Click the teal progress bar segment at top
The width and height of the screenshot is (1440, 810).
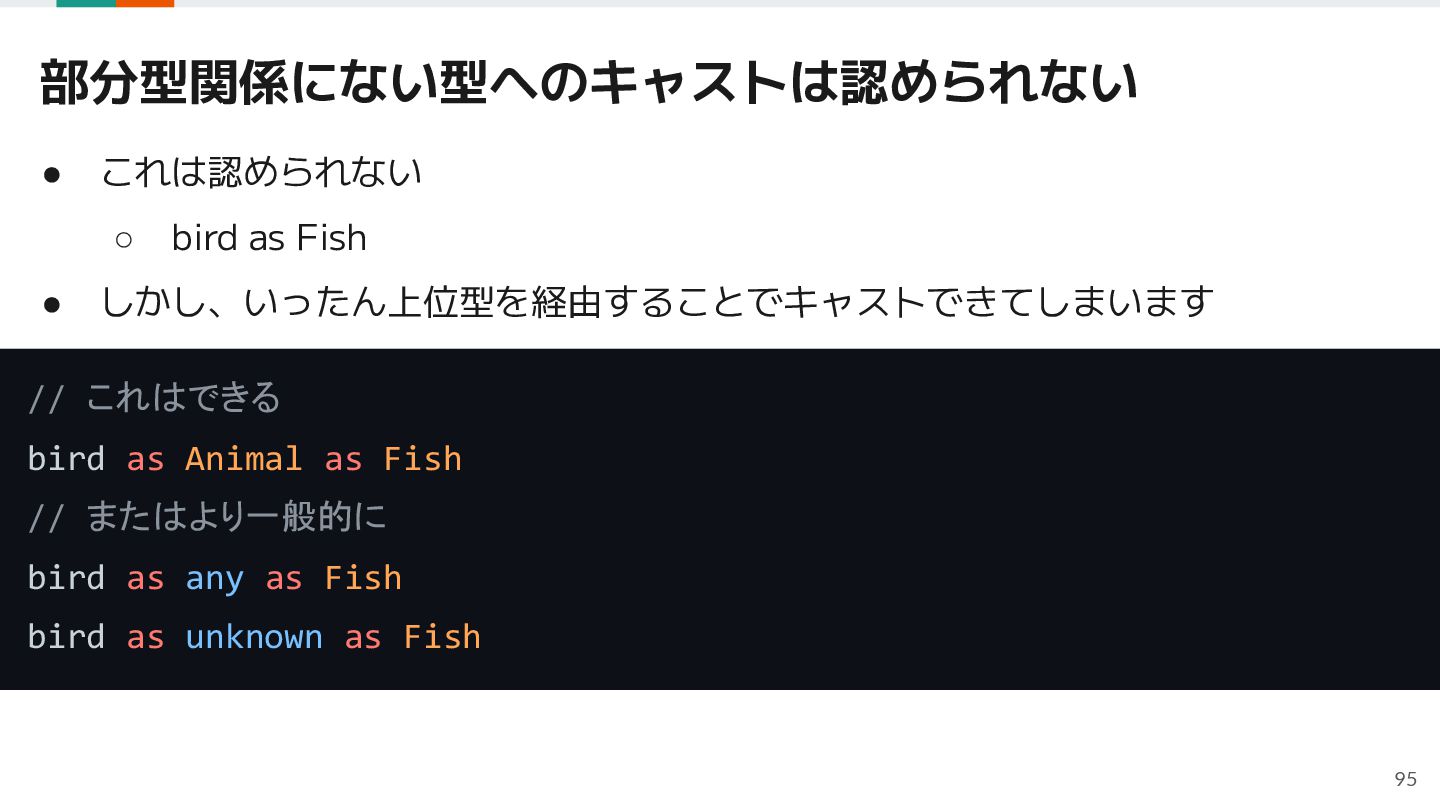[86, 3]
